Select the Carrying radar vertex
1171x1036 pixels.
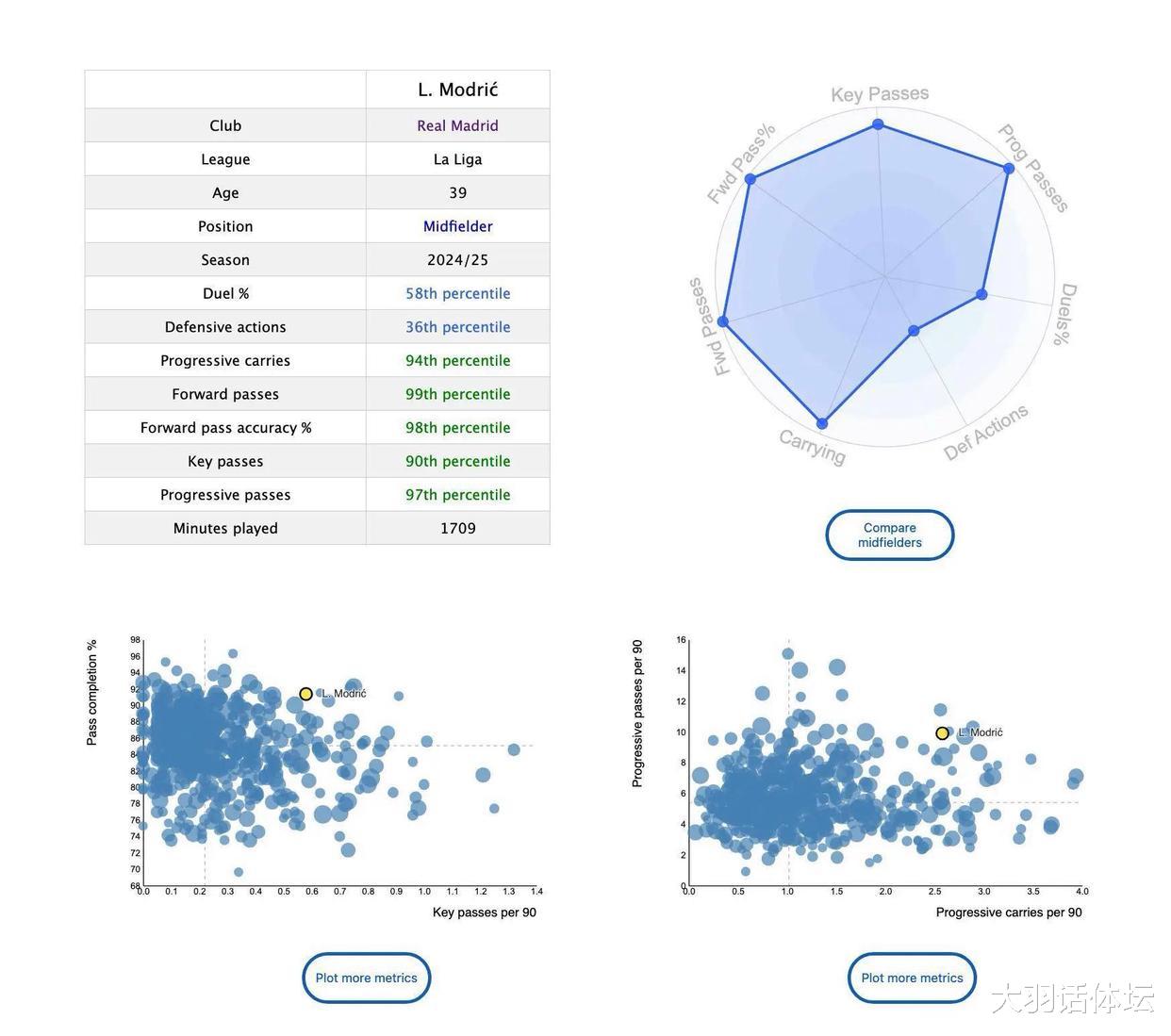tap(822, 424)
